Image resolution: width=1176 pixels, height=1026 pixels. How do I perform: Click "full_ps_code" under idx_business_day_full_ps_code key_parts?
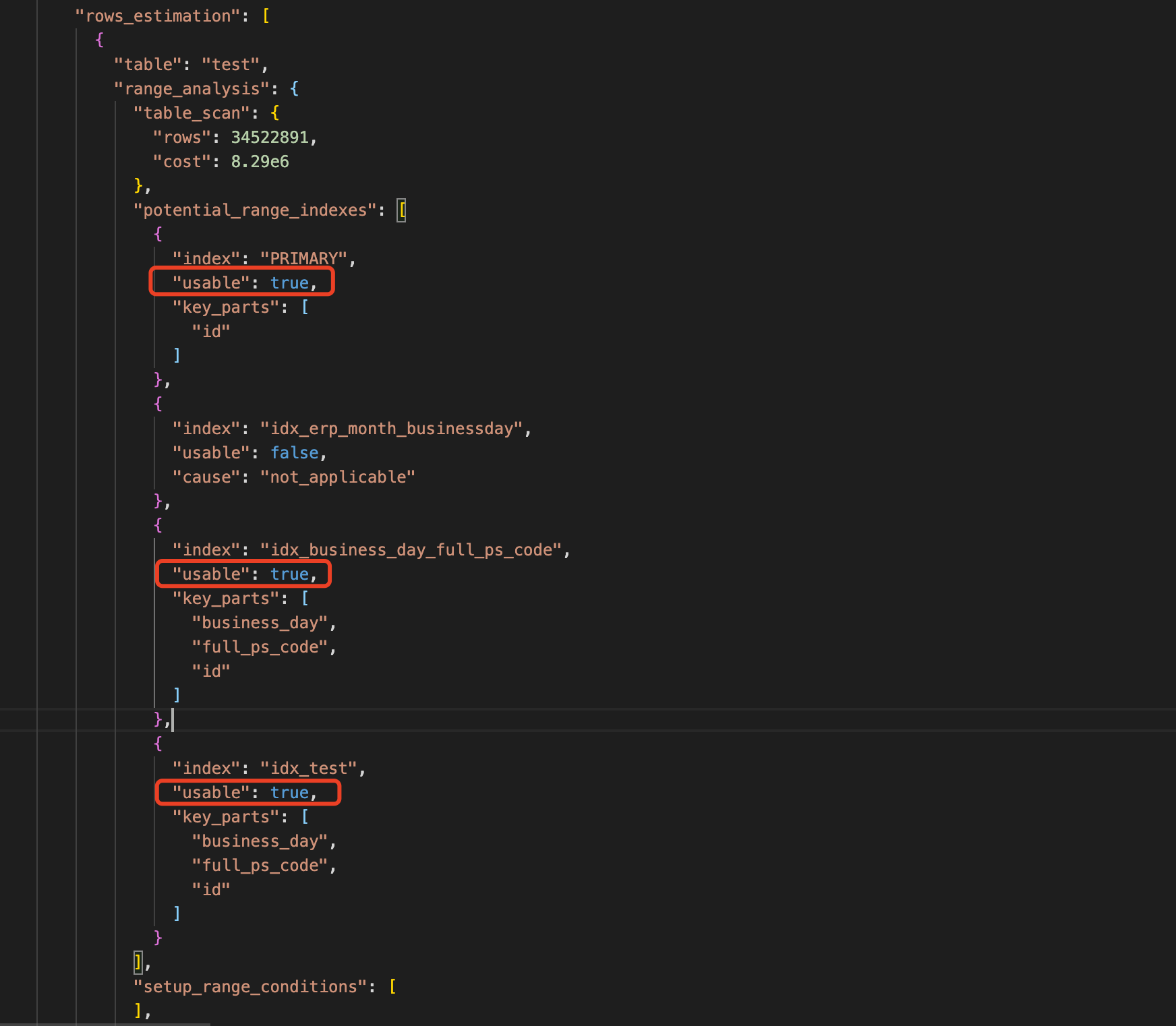[260, 647]
